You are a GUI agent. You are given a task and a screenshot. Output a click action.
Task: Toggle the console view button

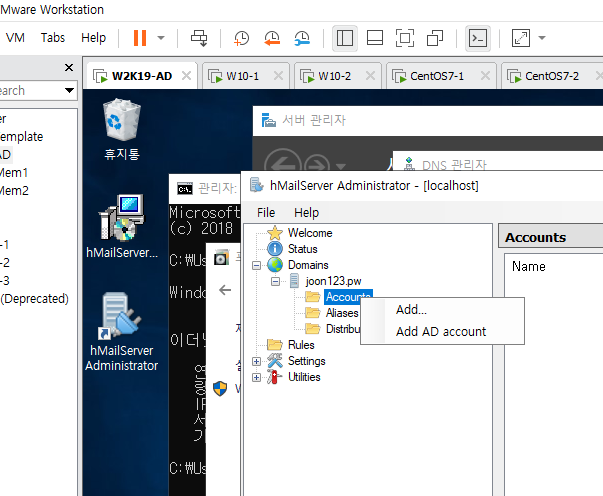[x=478, y=38]
